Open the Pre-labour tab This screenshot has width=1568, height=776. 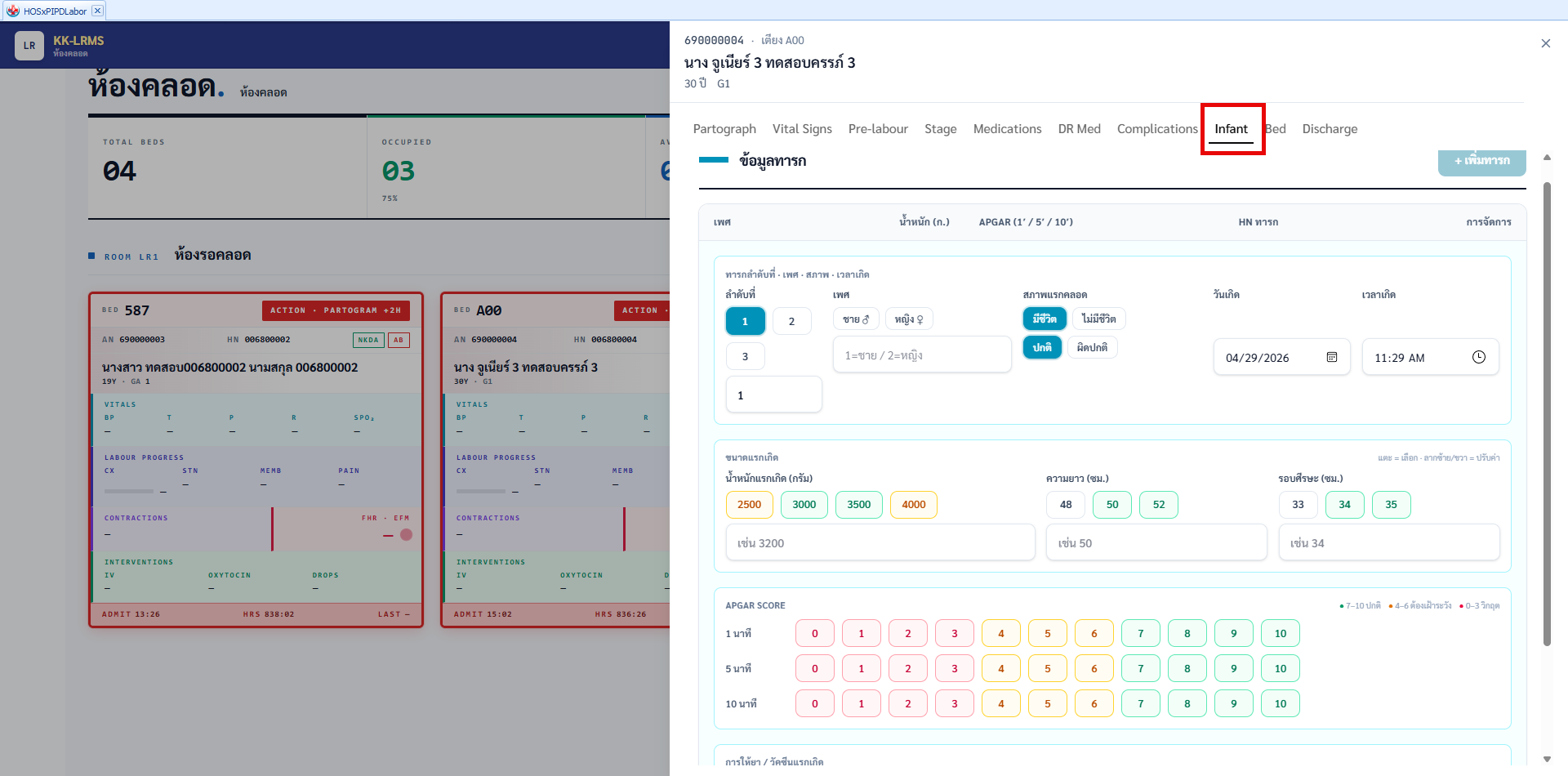tap(878, 129)
